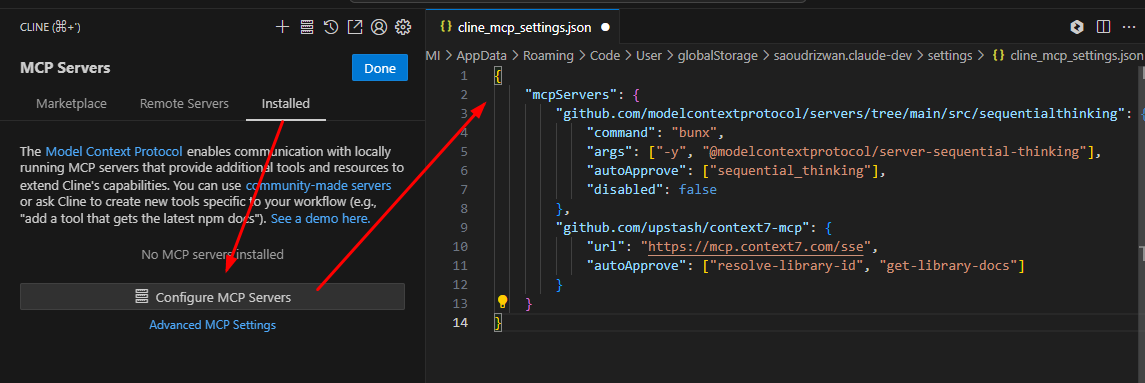The image size is (1145, 383).
Task: Open Cline task history clock icon
Action: tap(331, 27)
